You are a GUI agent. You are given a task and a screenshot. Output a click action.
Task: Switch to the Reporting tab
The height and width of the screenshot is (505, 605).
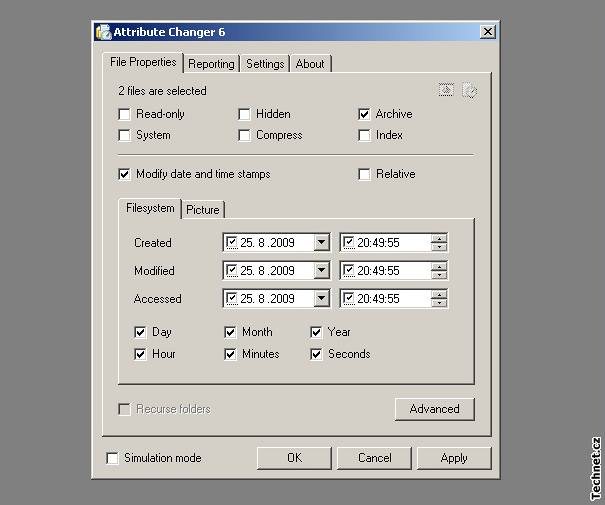tap(211, 64)
